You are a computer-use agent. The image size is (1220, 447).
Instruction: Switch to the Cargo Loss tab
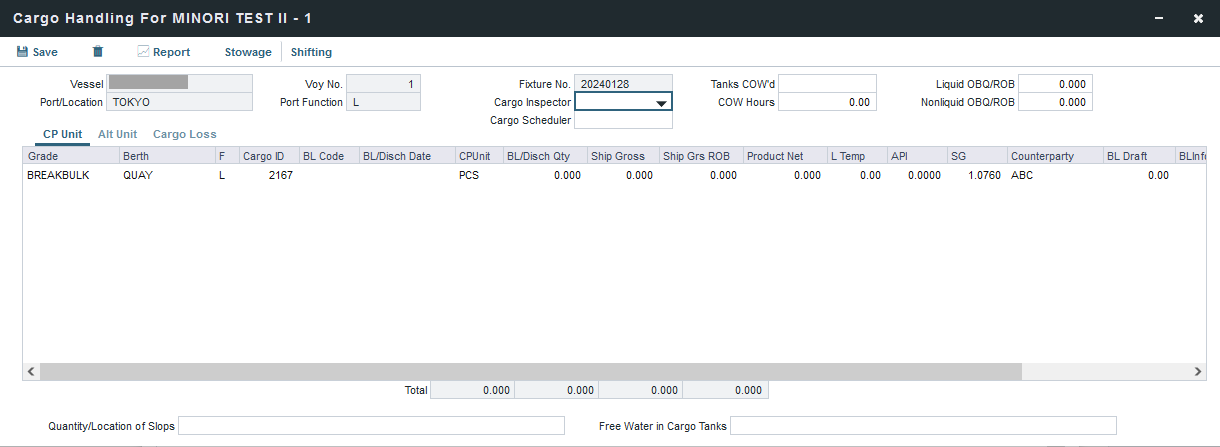coord(184,134)
